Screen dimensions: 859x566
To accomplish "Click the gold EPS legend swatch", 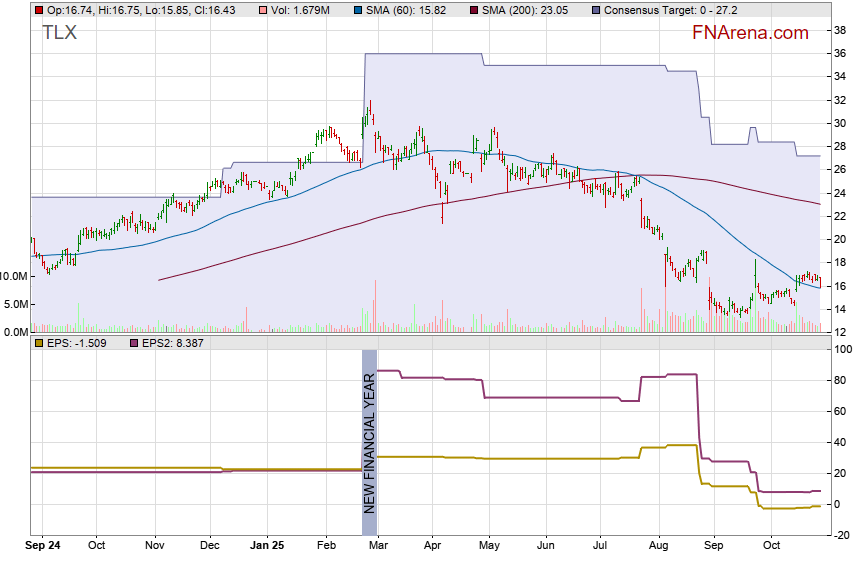I will click(38, 344).
